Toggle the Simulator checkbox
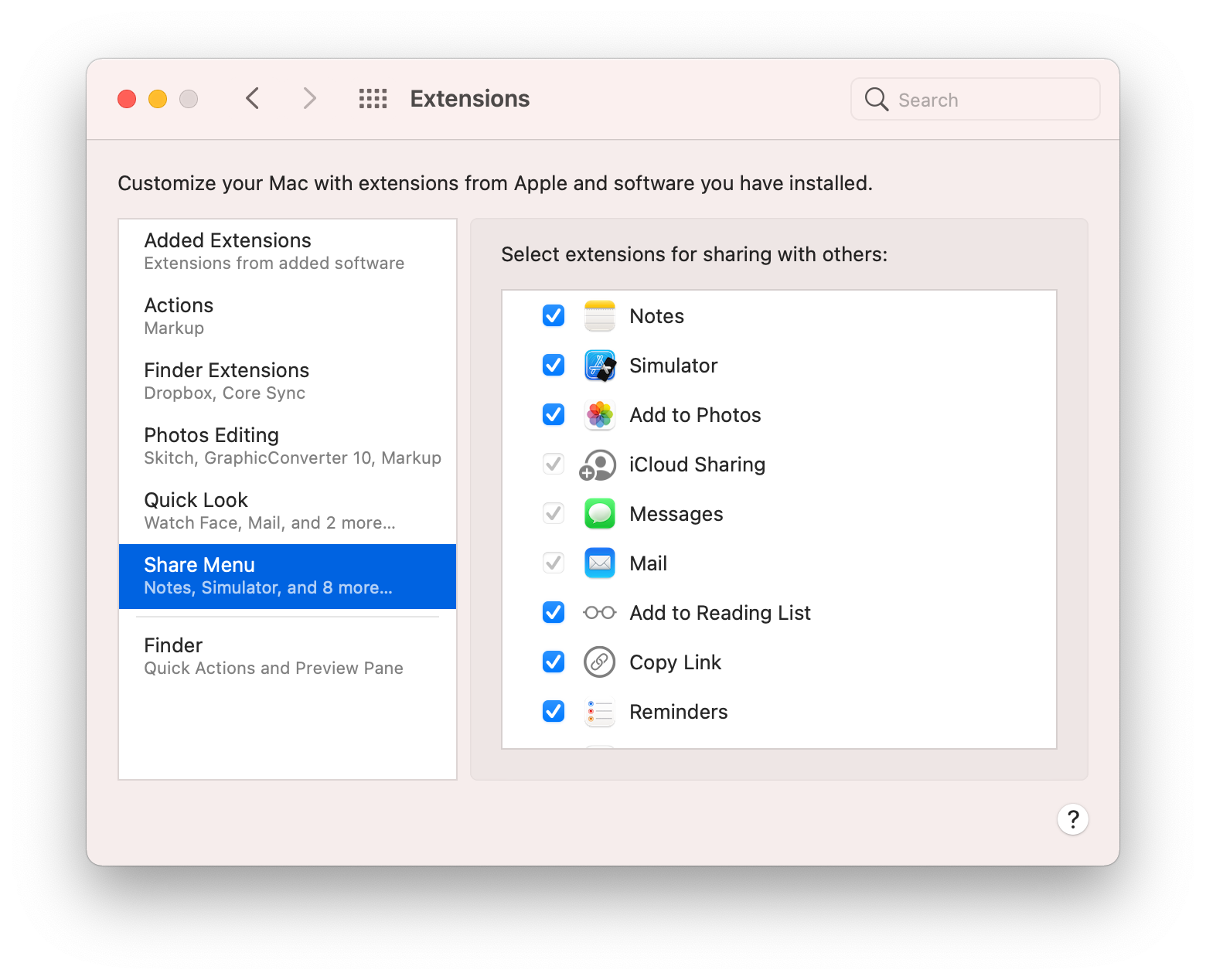1206x980 pixels. (x=554, y=365)
